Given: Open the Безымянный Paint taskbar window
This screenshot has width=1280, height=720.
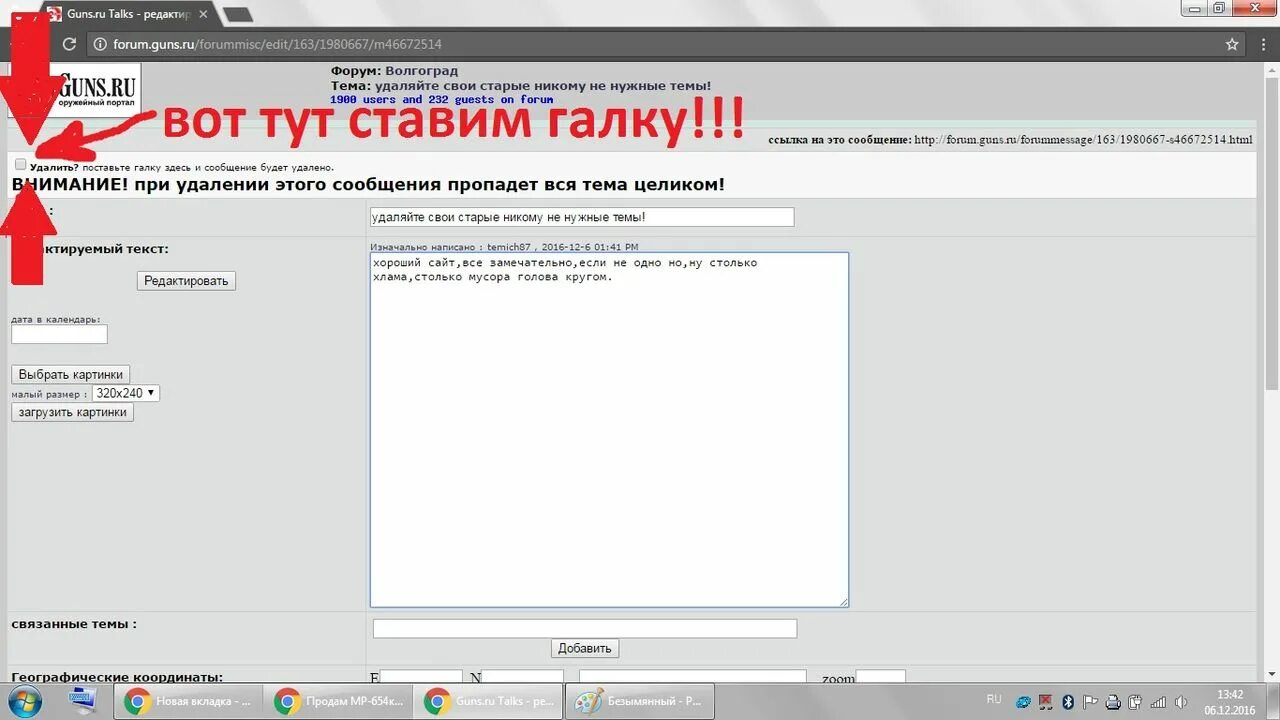Looking at the screenshot, I should click(640, 702).
